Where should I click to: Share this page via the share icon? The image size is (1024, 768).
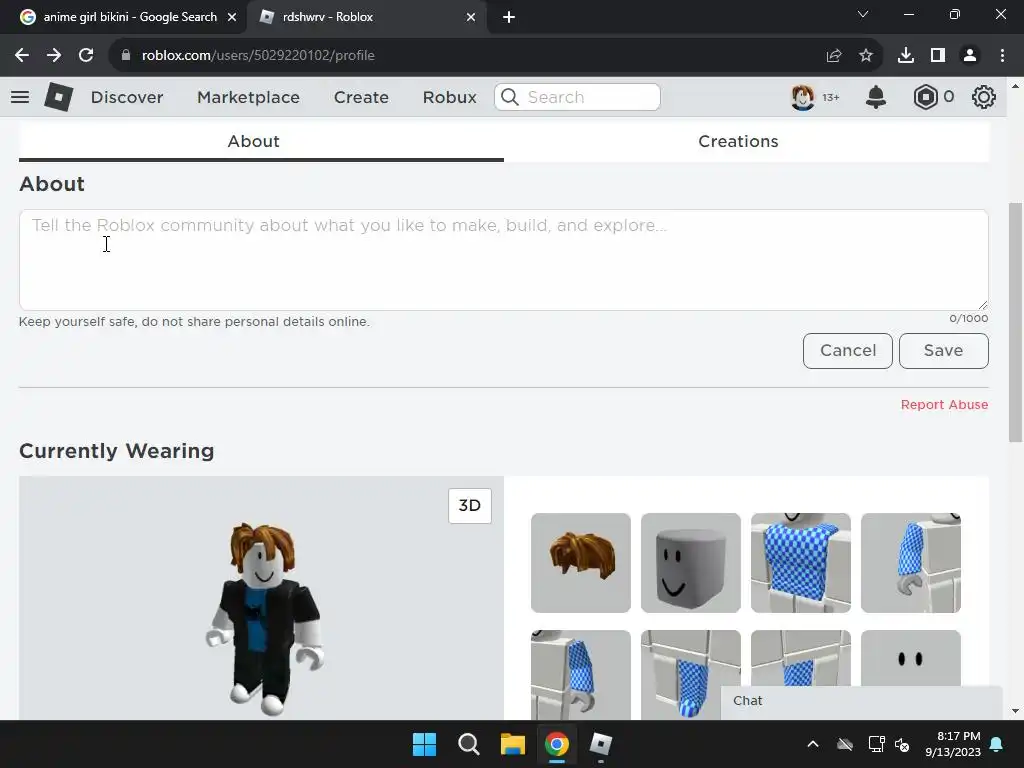tap(834, 56)
